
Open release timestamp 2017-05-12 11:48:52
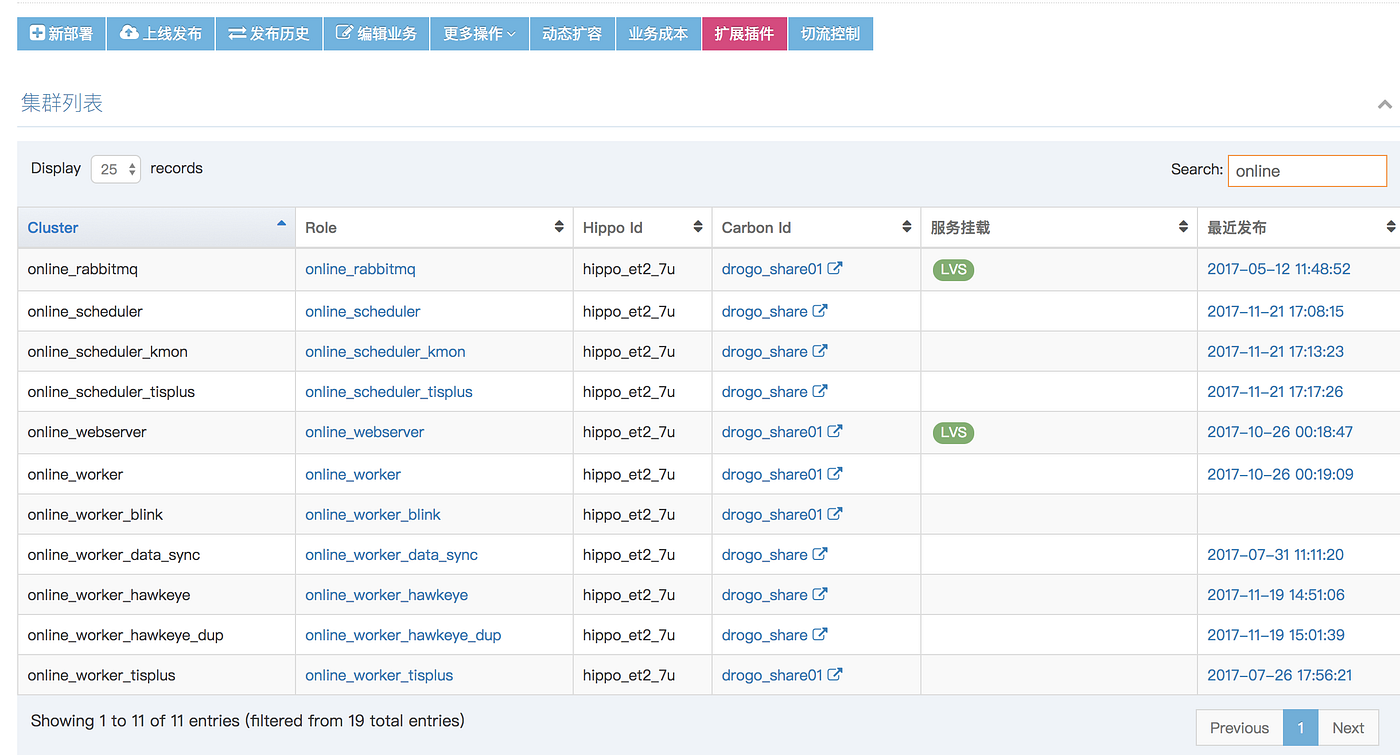pos(1279,269)
